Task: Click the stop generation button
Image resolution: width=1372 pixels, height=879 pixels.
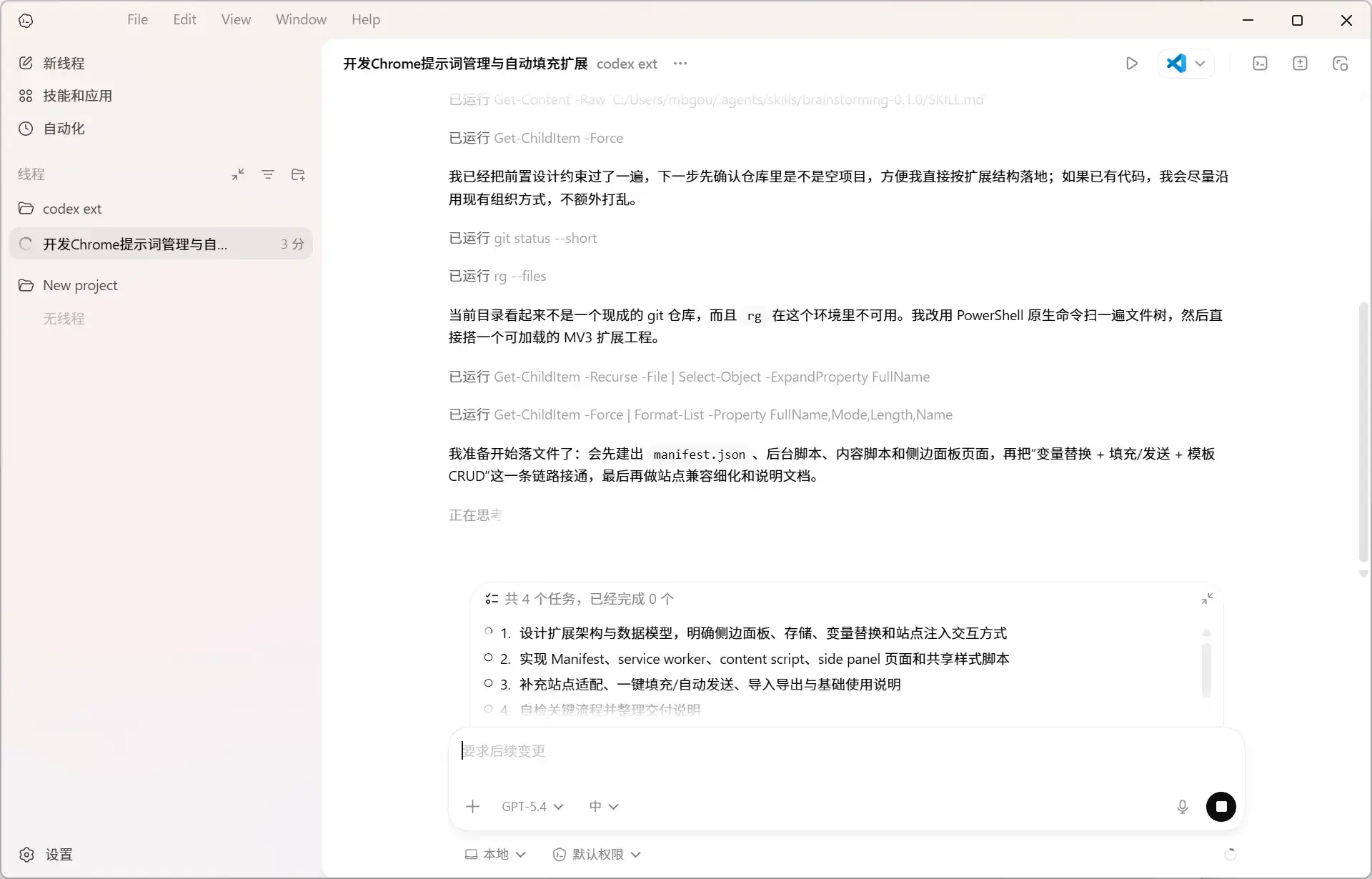Action: [1221, 807]
